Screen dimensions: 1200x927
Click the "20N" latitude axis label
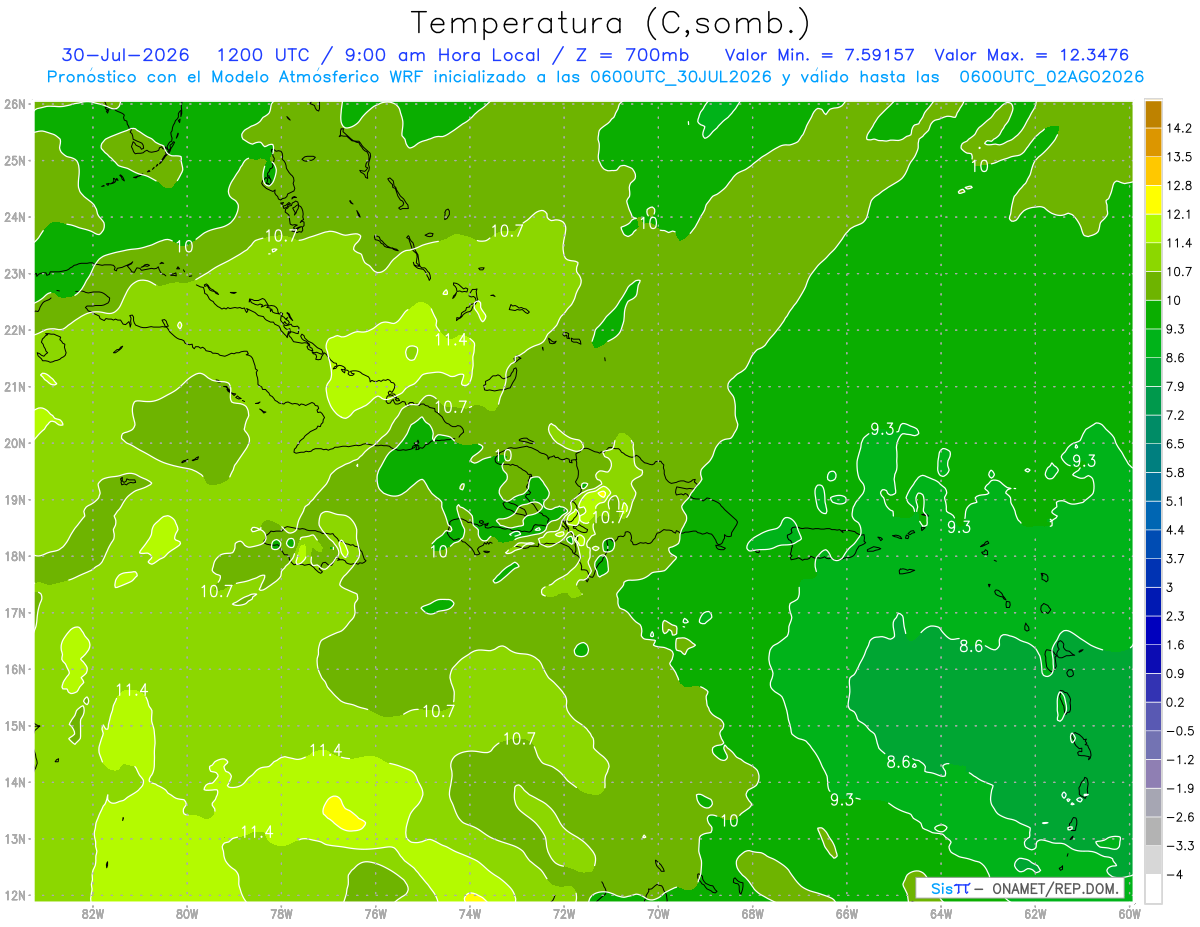tap(14, 443)
